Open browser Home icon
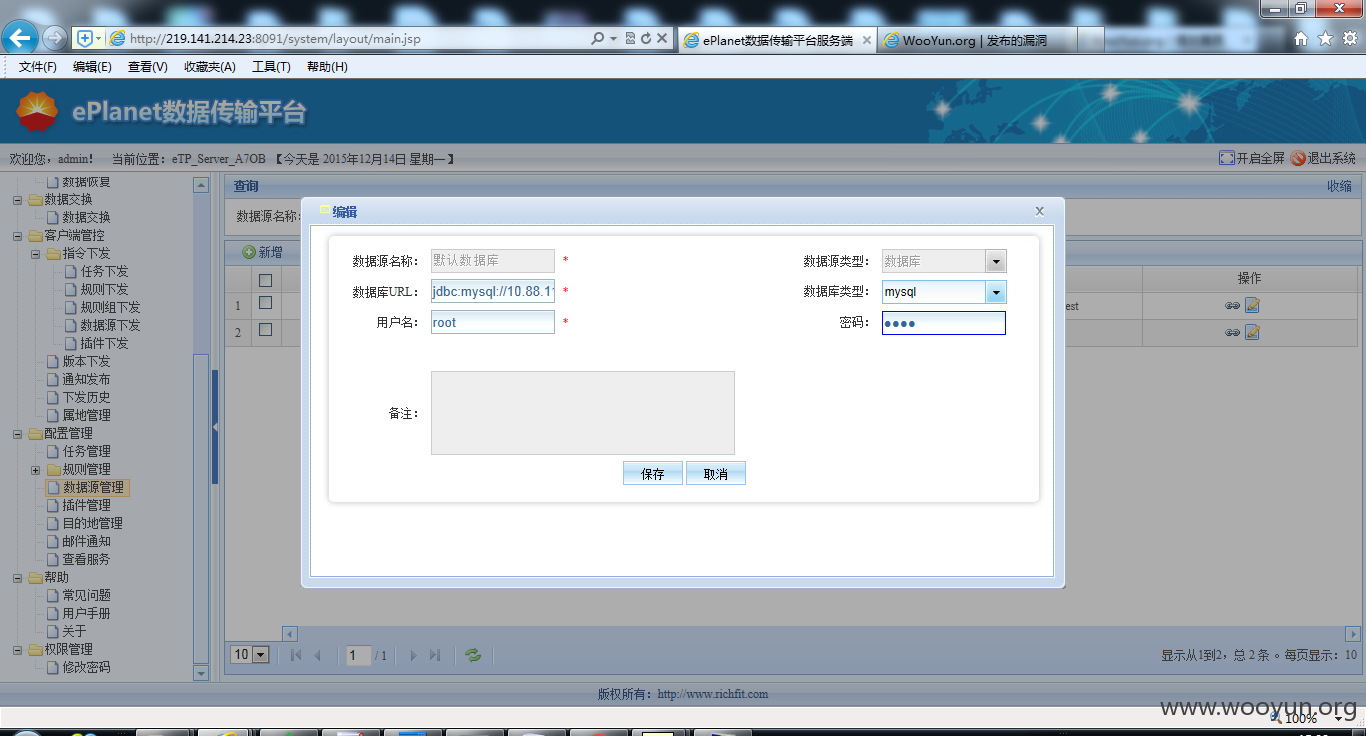The image size is (1366, 736). tap(1301, 39)
